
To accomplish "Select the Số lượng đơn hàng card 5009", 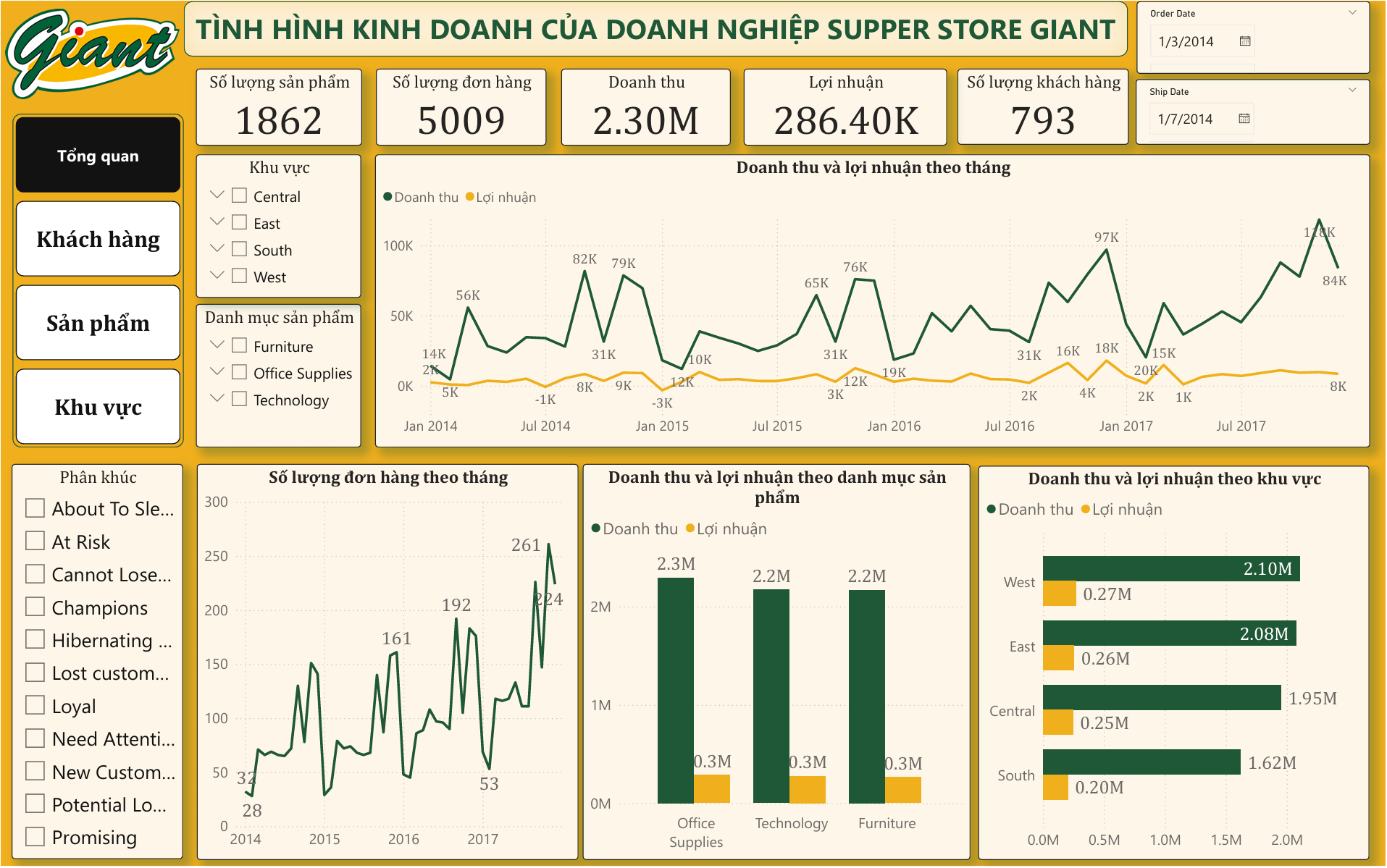I will (x=461, y=106).
